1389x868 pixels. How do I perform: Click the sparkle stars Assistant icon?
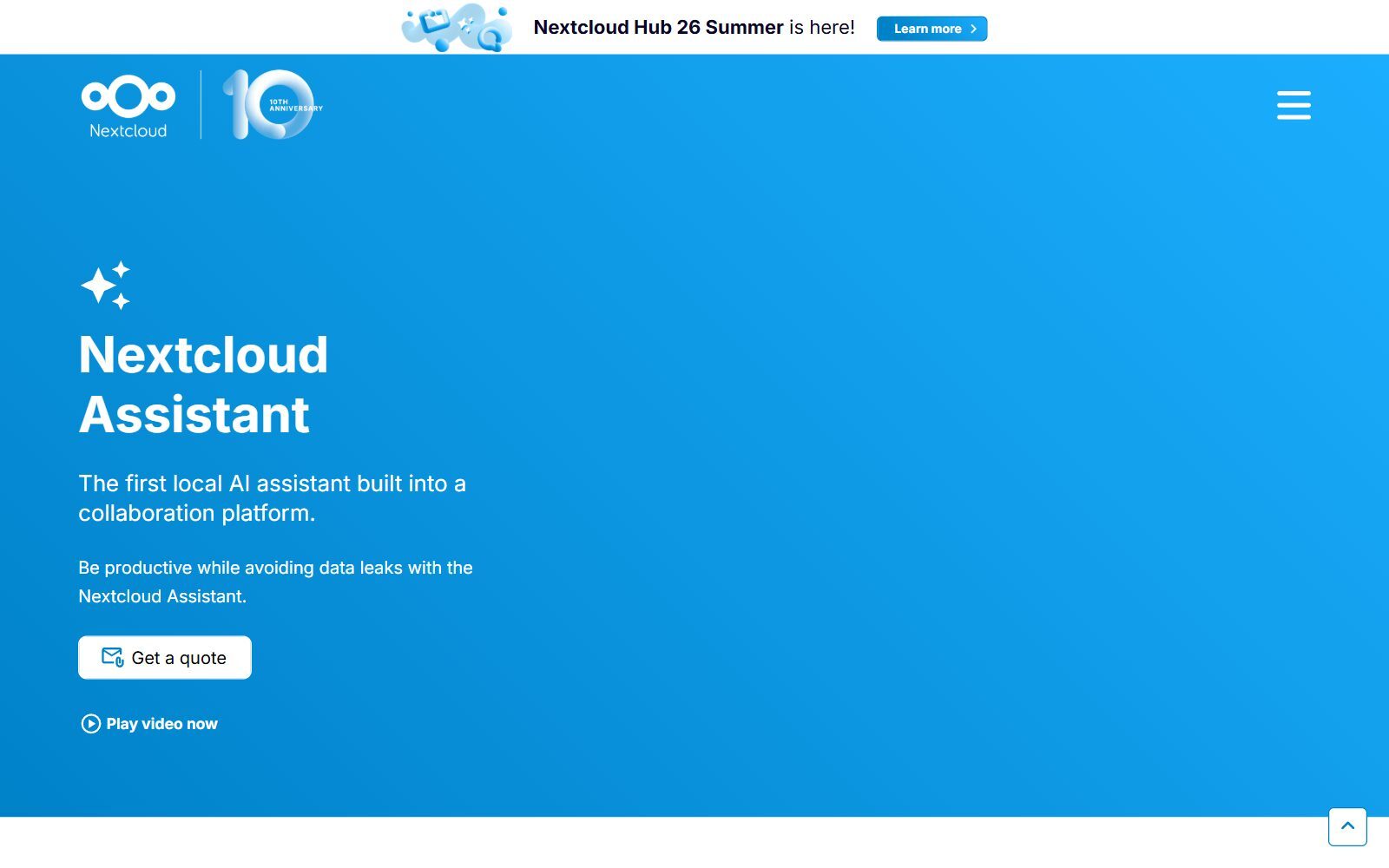[106, 285]
